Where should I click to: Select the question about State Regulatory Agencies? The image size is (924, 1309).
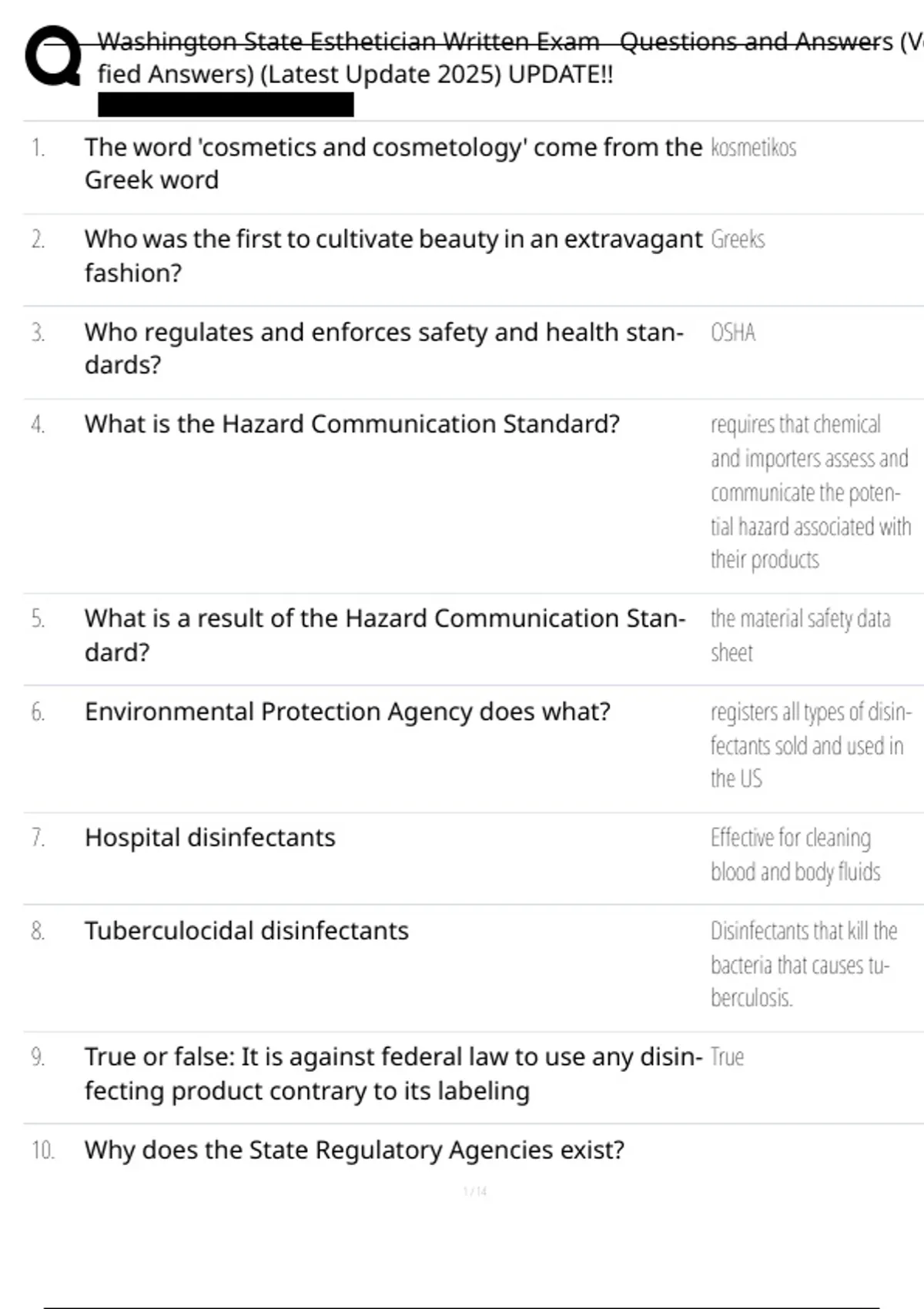coord(354,1150)
